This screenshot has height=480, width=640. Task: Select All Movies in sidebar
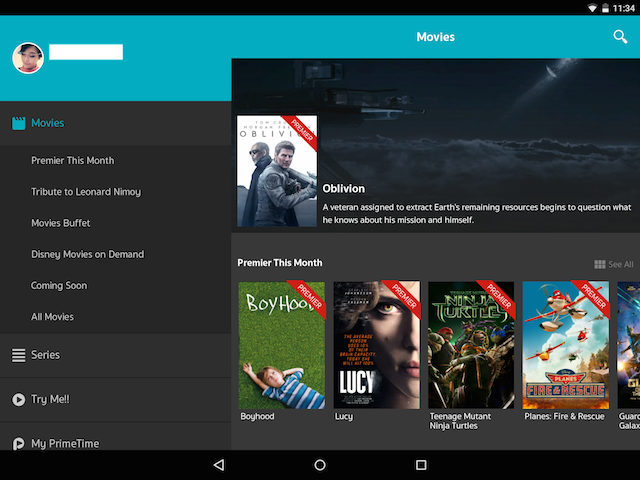(52, 317)
